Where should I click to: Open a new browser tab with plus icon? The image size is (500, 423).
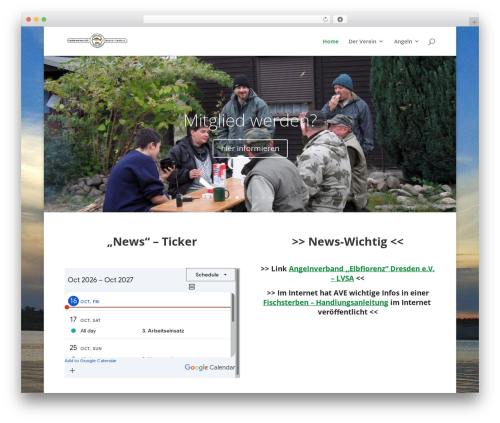pyautogui.click(x=474, y=22)
